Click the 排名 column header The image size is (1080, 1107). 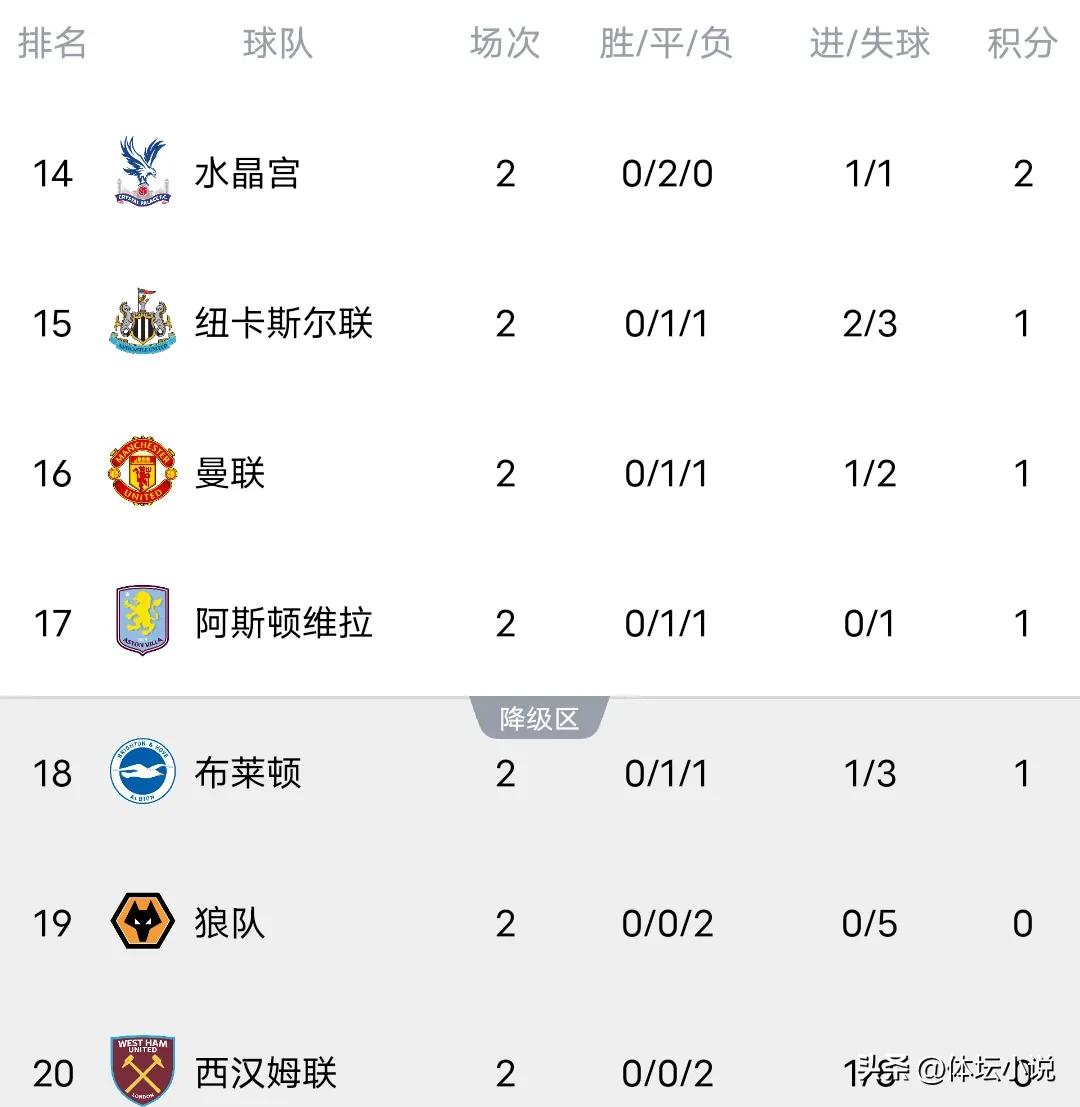(52, 43)
